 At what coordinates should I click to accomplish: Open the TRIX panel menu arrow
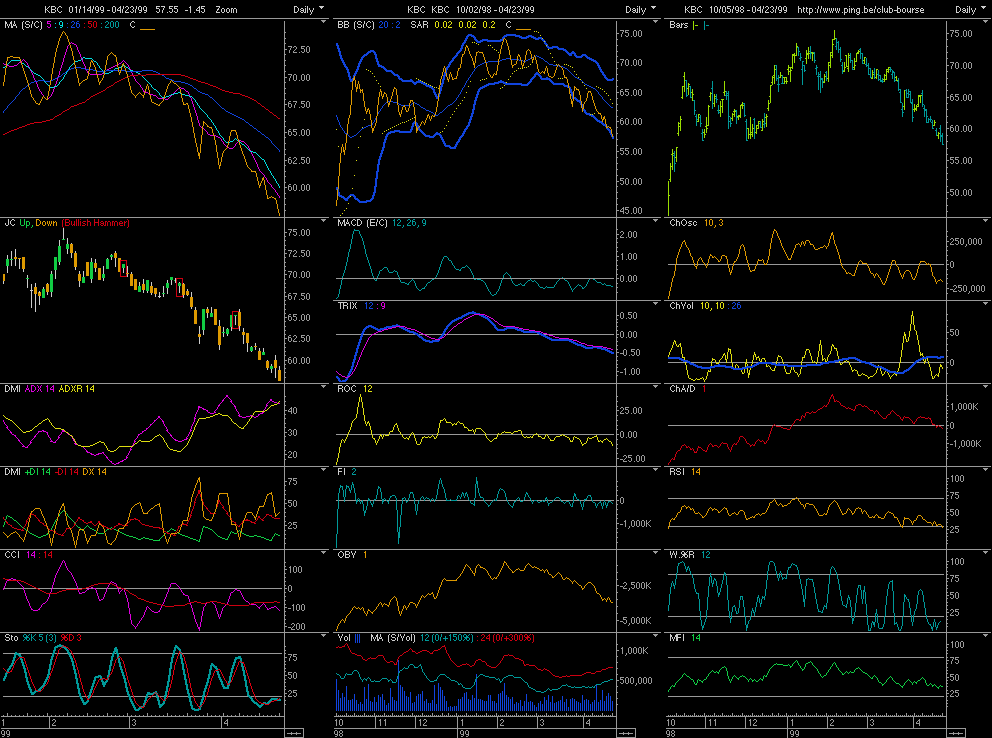655,304
